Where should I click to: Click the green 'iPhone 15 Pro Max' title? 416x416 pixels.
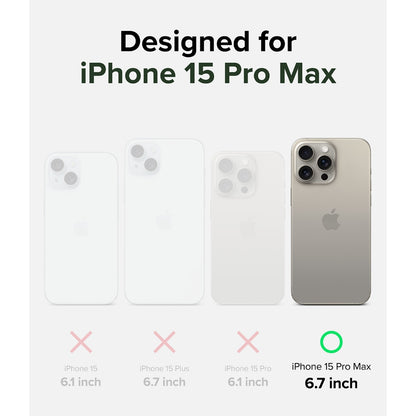click(x=208, y=74)
